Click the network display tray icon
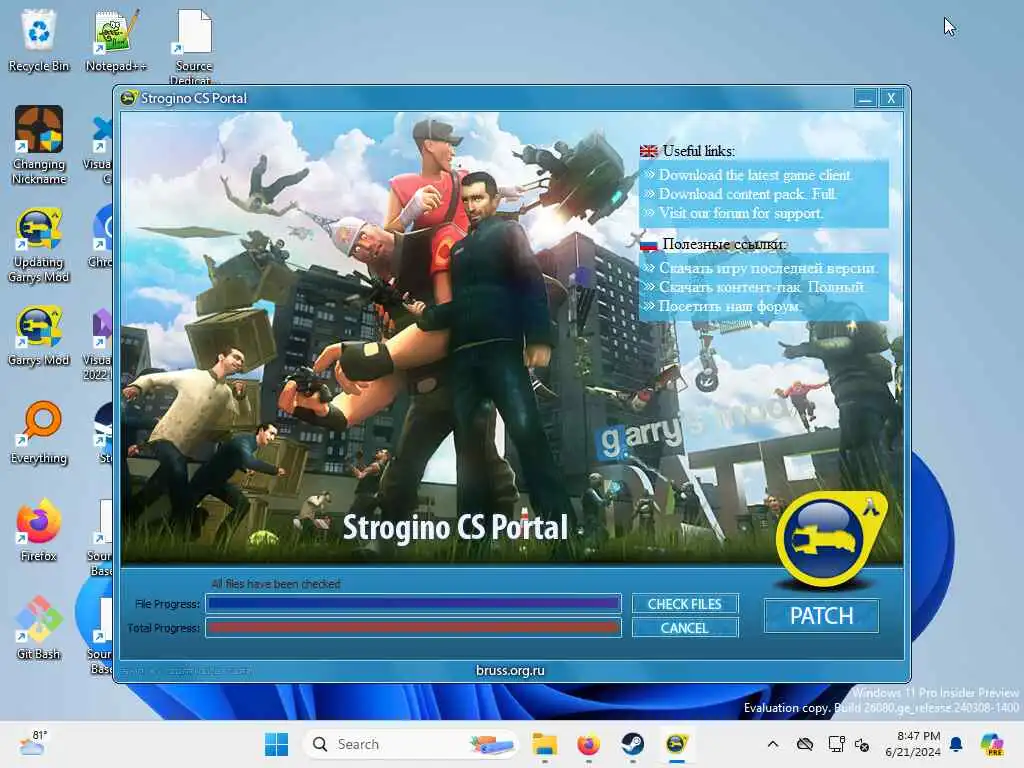Viewport: 1024px width, 768px height. tap(836, 744)
